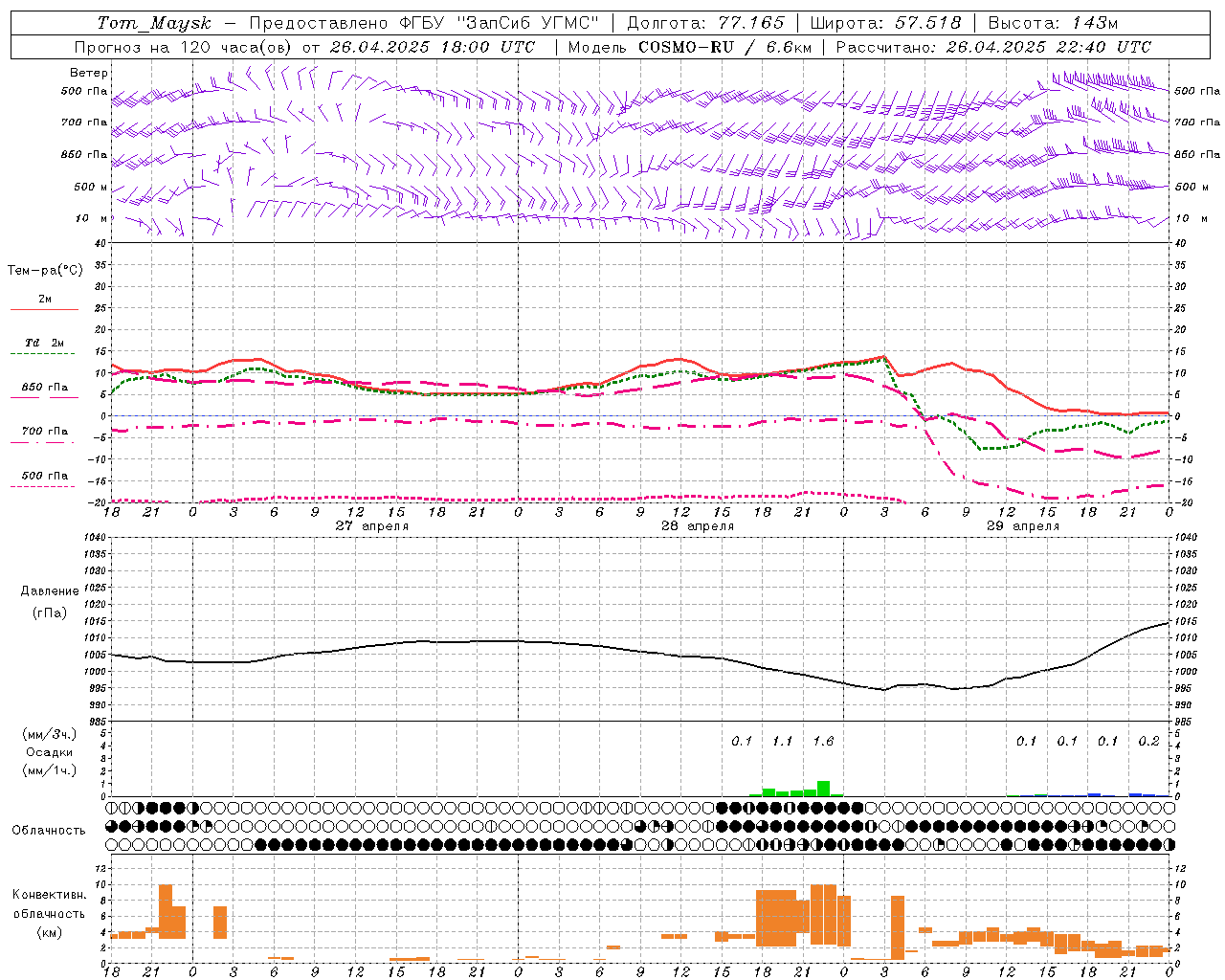Click the Облачность cloudiness label
The image size is (1225, 980).
pos(49,831)
